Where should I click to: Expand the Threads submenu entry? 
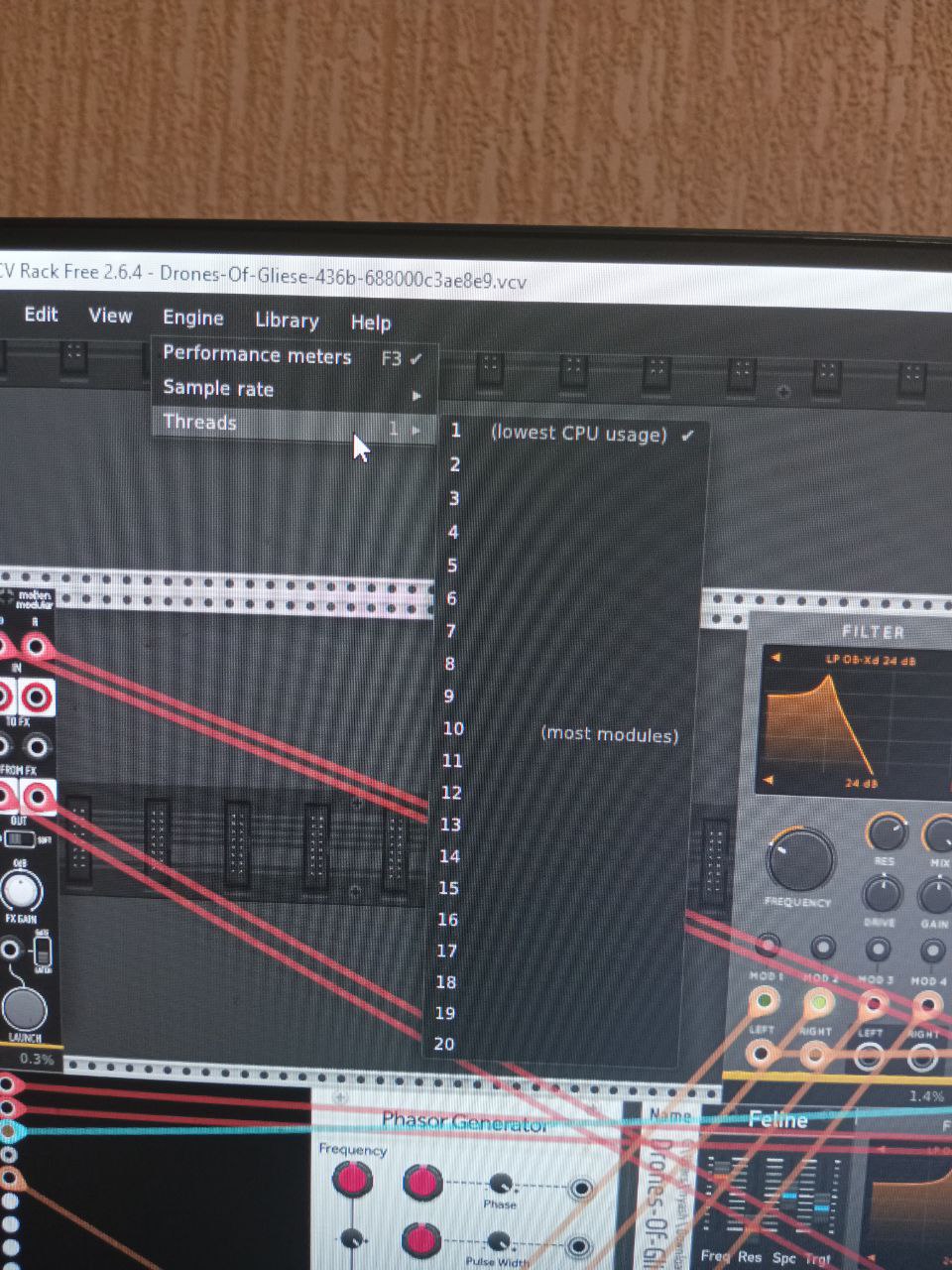tap(293, 425)
